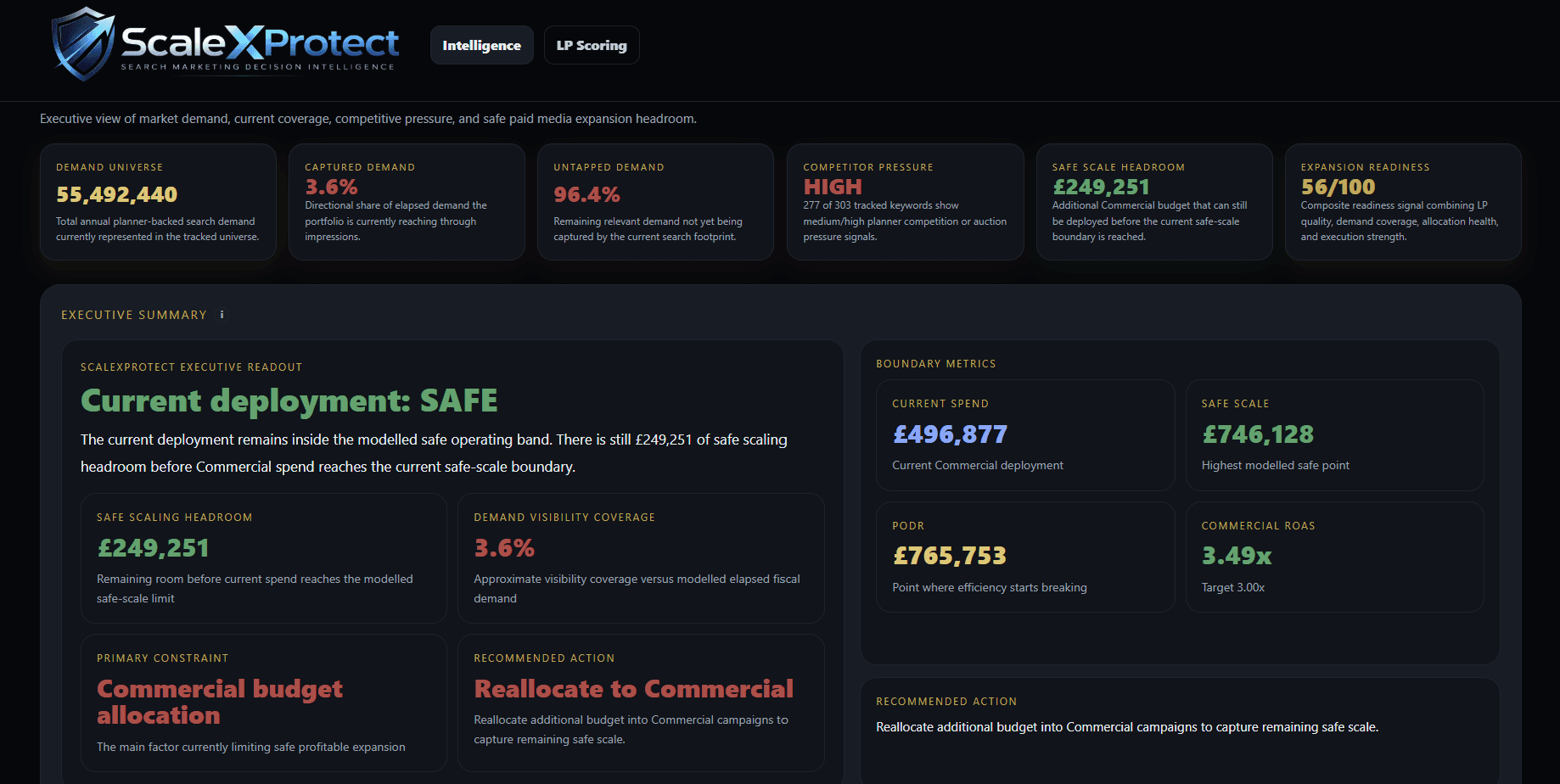Click the PODR £765,753 tile
Viewport: 1560px width, 784px height.
(1025, 557)
